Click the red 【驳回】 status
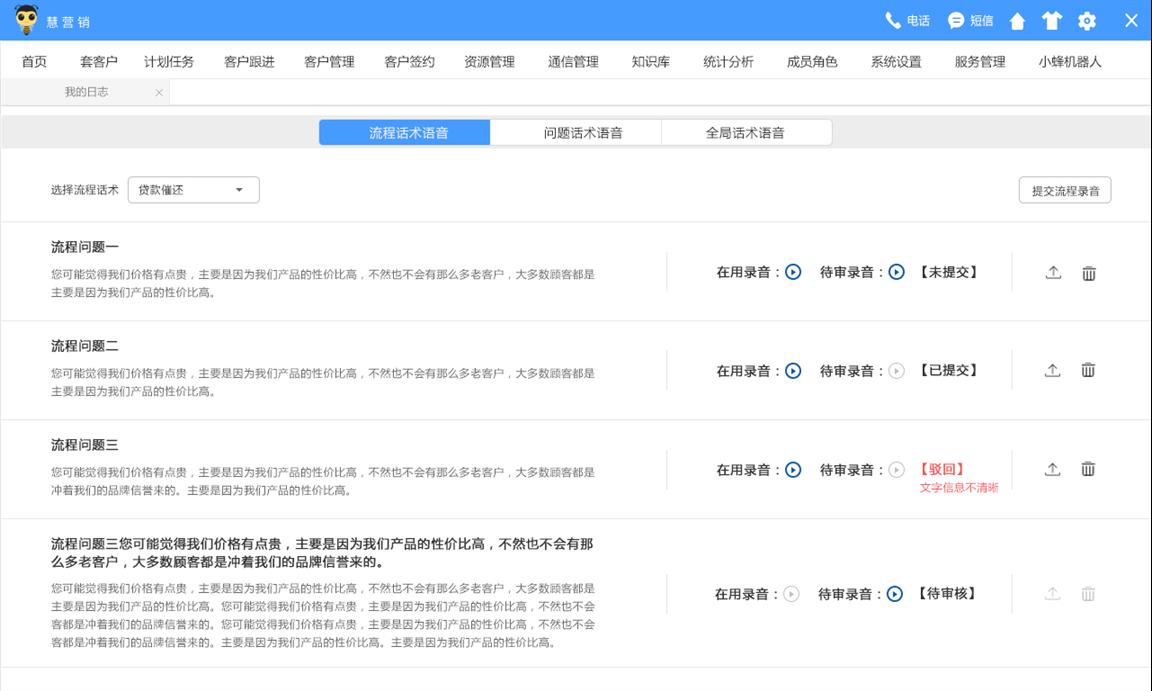This screenshot has width=1152, height=691. [x=942, y=468]
